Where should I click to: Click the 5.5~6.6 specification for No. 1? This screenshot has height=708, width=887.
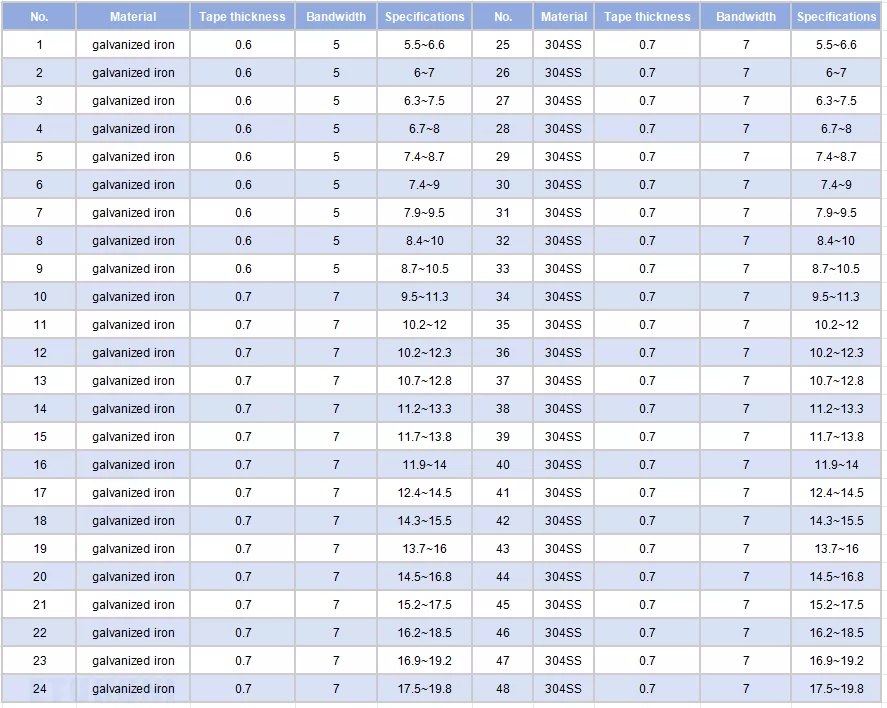(x=424, y=45)
